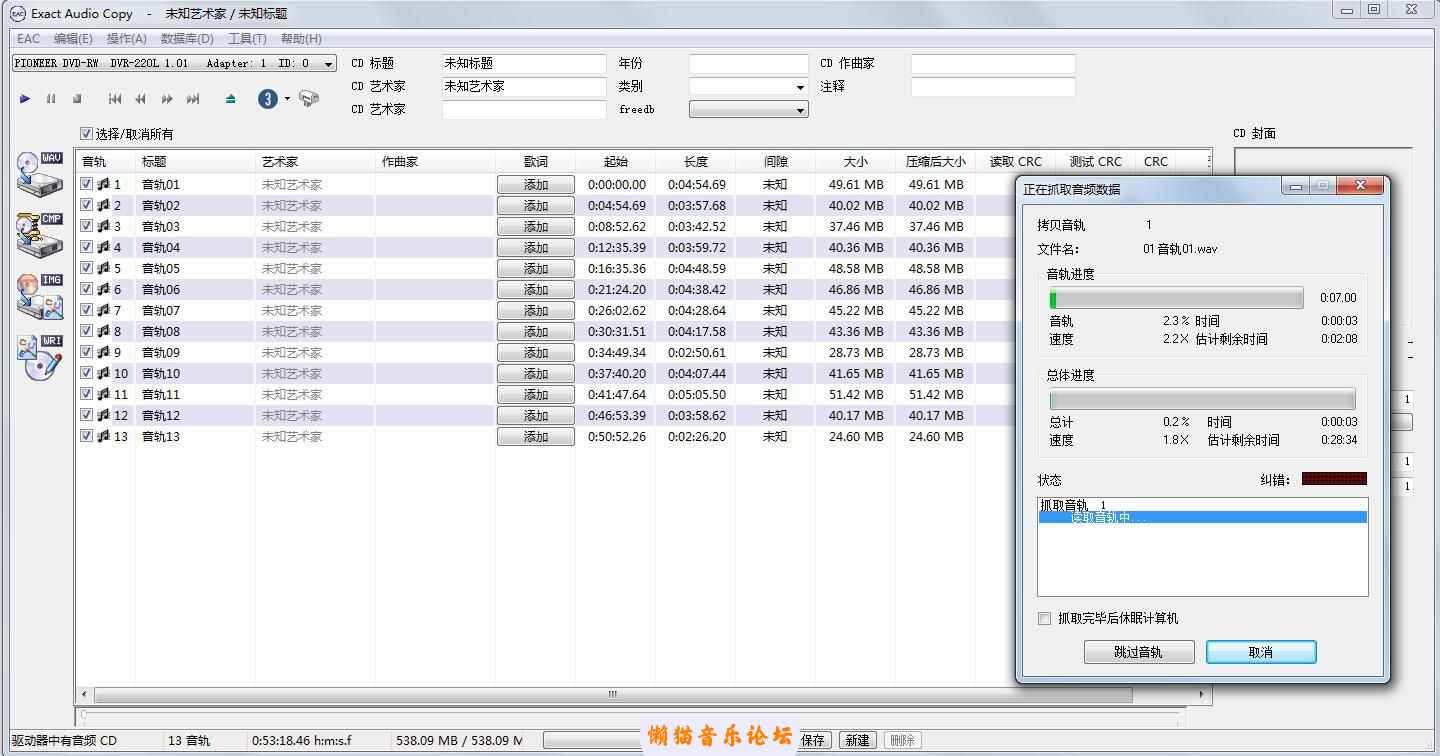Viewport: 1440px width, 756px height.
Task: Click the CMP compressed extract icon
Action: pos(40,236)
